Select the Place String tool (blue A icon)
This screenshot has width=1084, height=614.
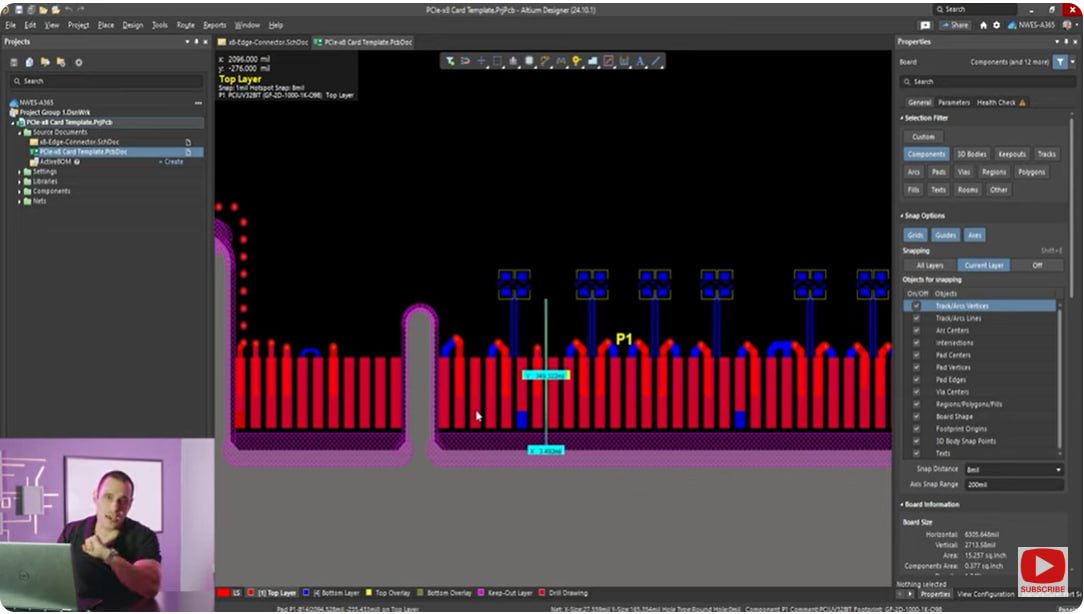point(638,61)
